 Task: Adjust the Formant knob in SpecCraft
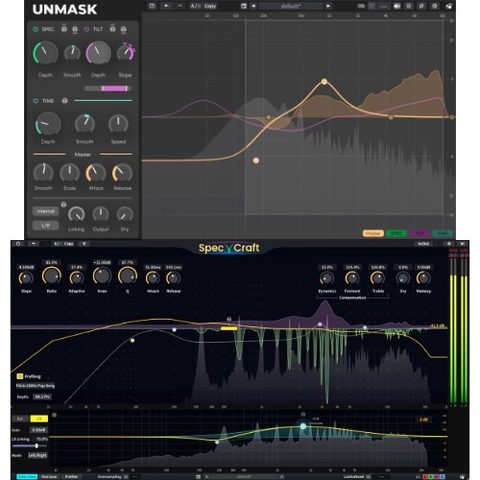click(x=352, y=278)
